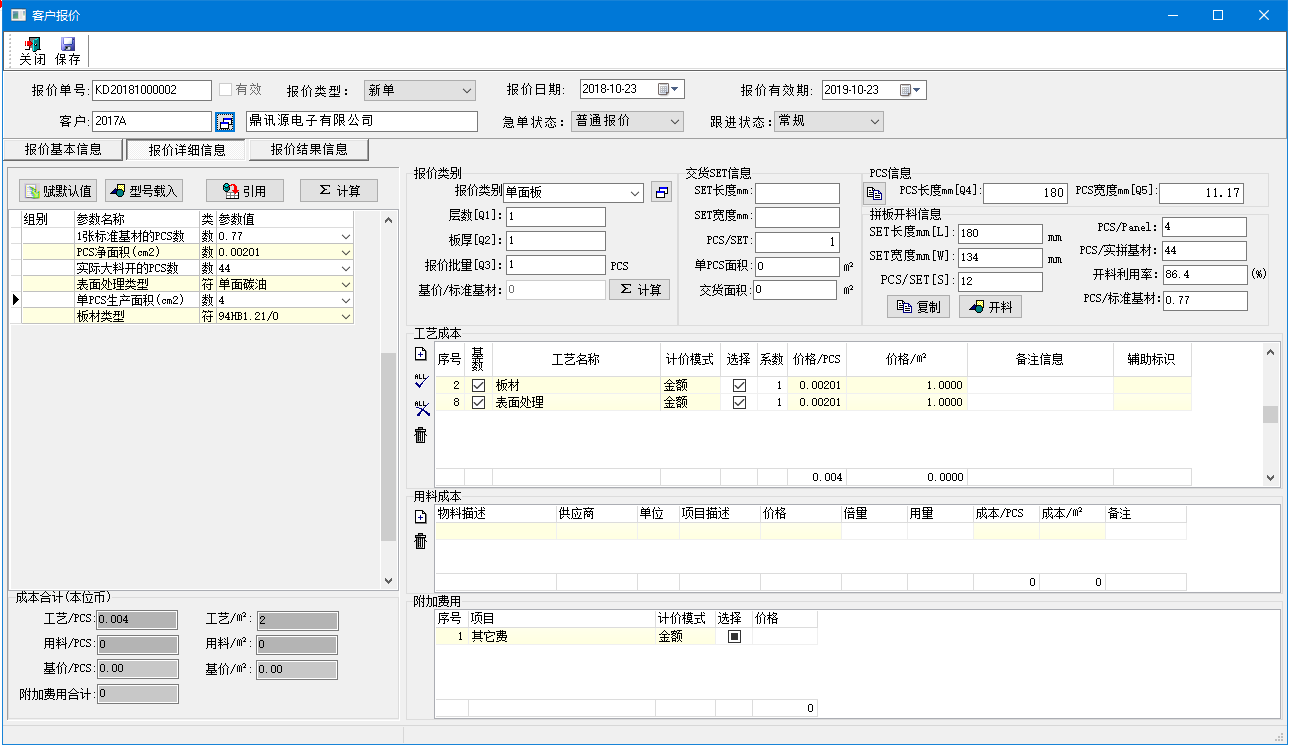The image size is (1289, 746).
Task: Click the 报价单号 input field
Action: 152,90
